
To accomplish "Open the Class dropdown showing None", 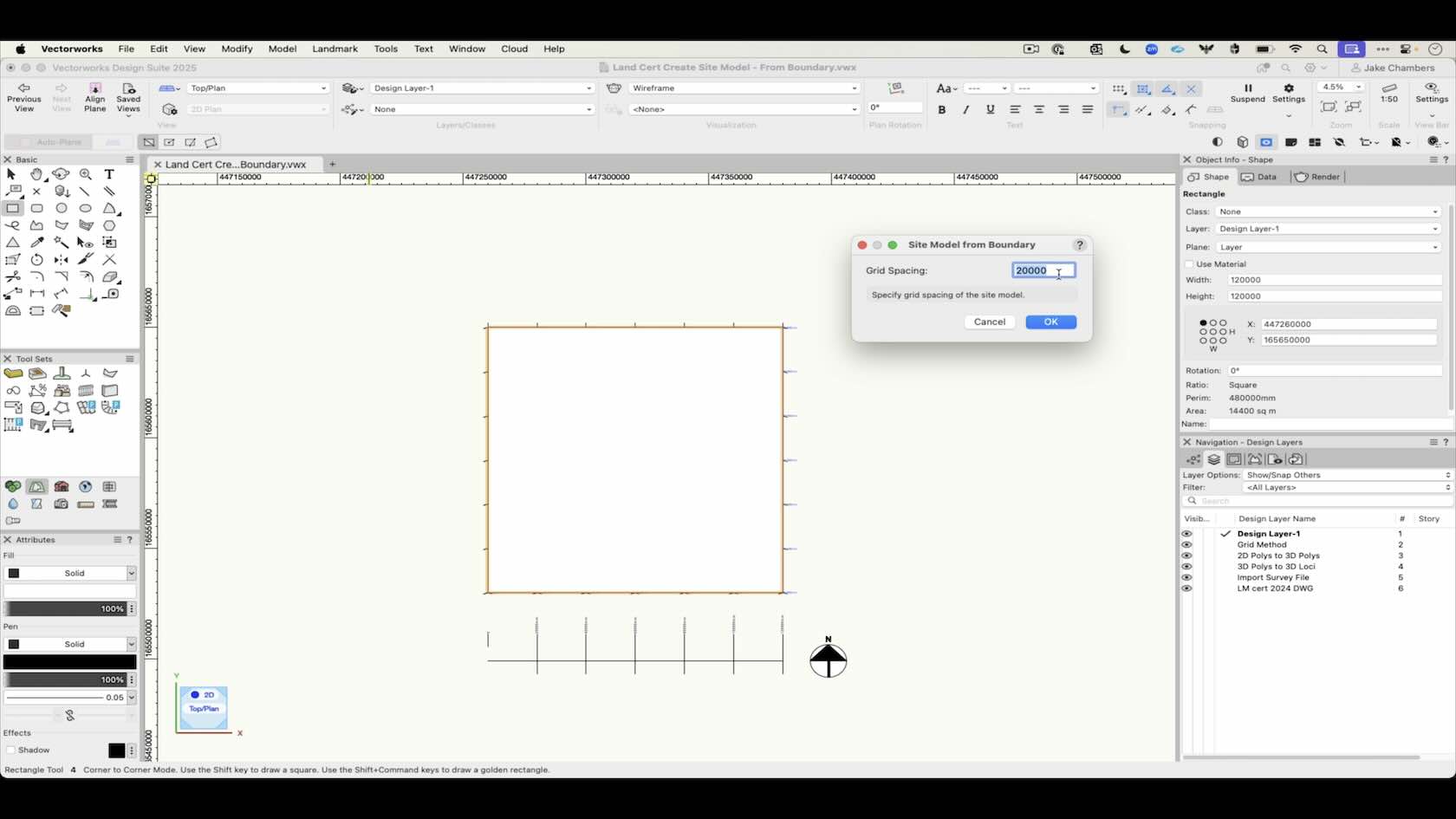I will tap(1329, 211).
